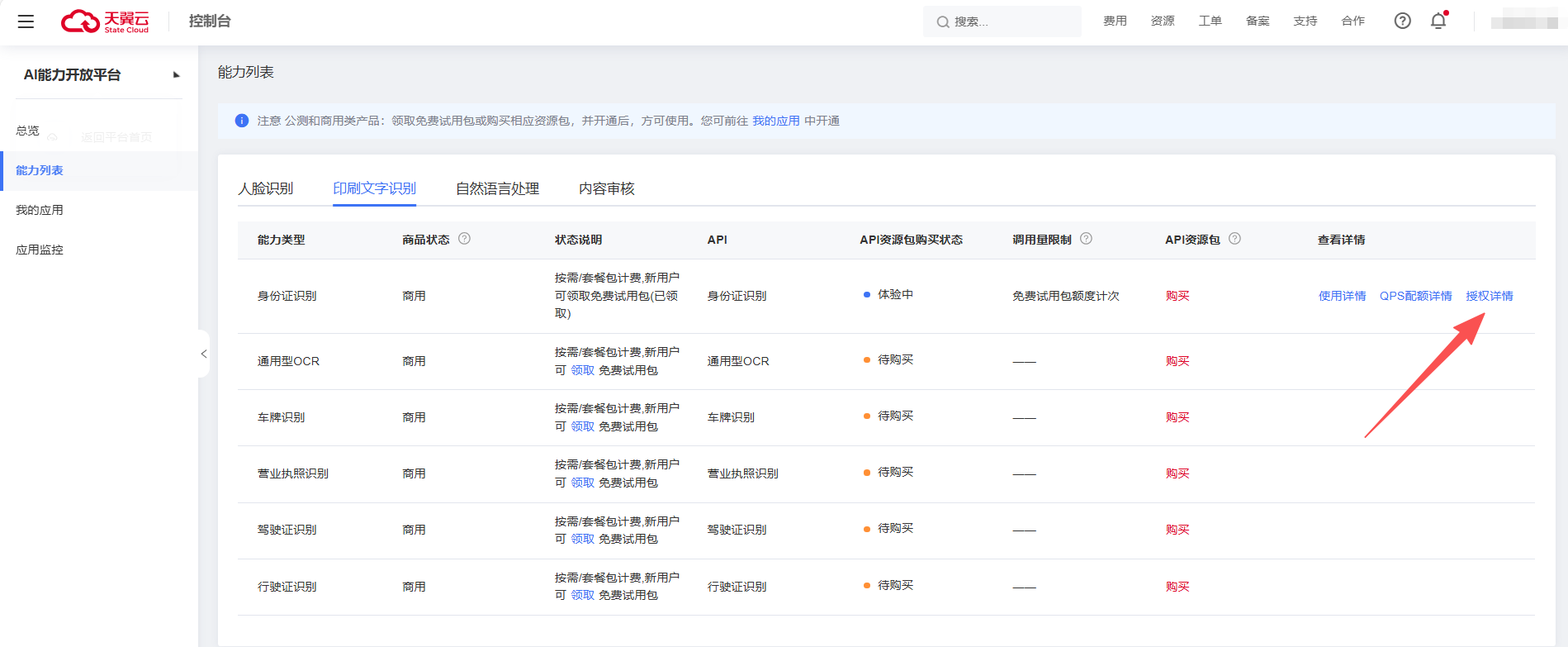Collapse the left sidebar panel

tap(203, 354)
